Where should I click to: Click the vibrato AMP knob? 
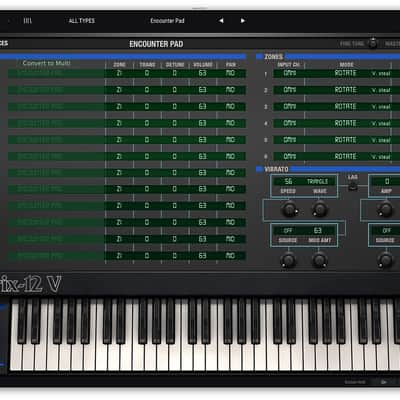385,210
